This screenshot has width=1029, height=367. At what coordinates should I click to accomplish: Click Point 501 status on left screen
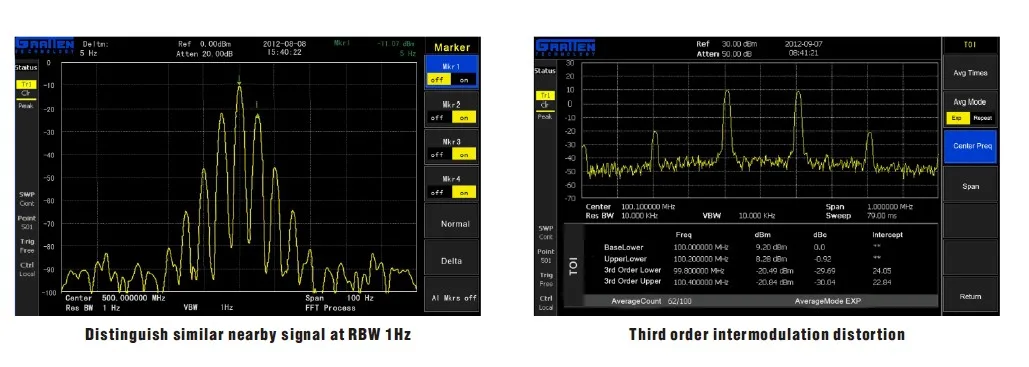coord(26,222)
